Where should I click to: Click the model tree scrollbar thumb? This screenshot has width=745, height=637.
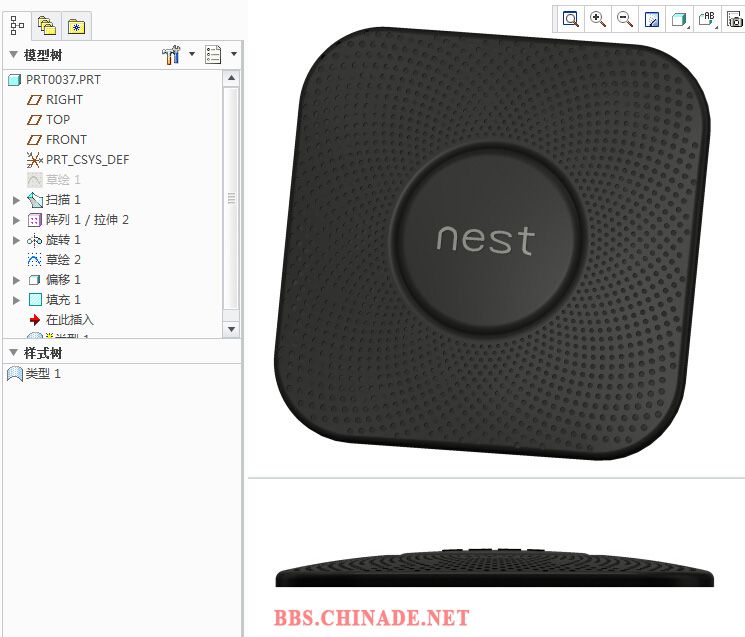pyautogui.click(x=231, y=198)
